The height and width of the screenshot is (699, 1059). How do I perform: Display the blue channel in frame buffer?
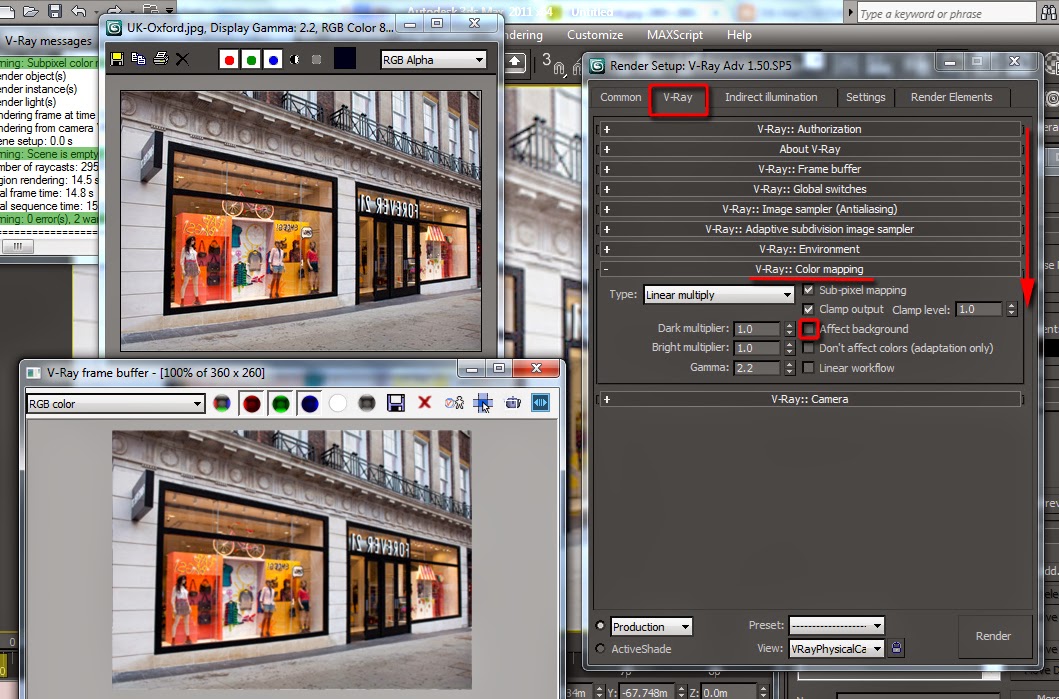(x=310, y=402)
